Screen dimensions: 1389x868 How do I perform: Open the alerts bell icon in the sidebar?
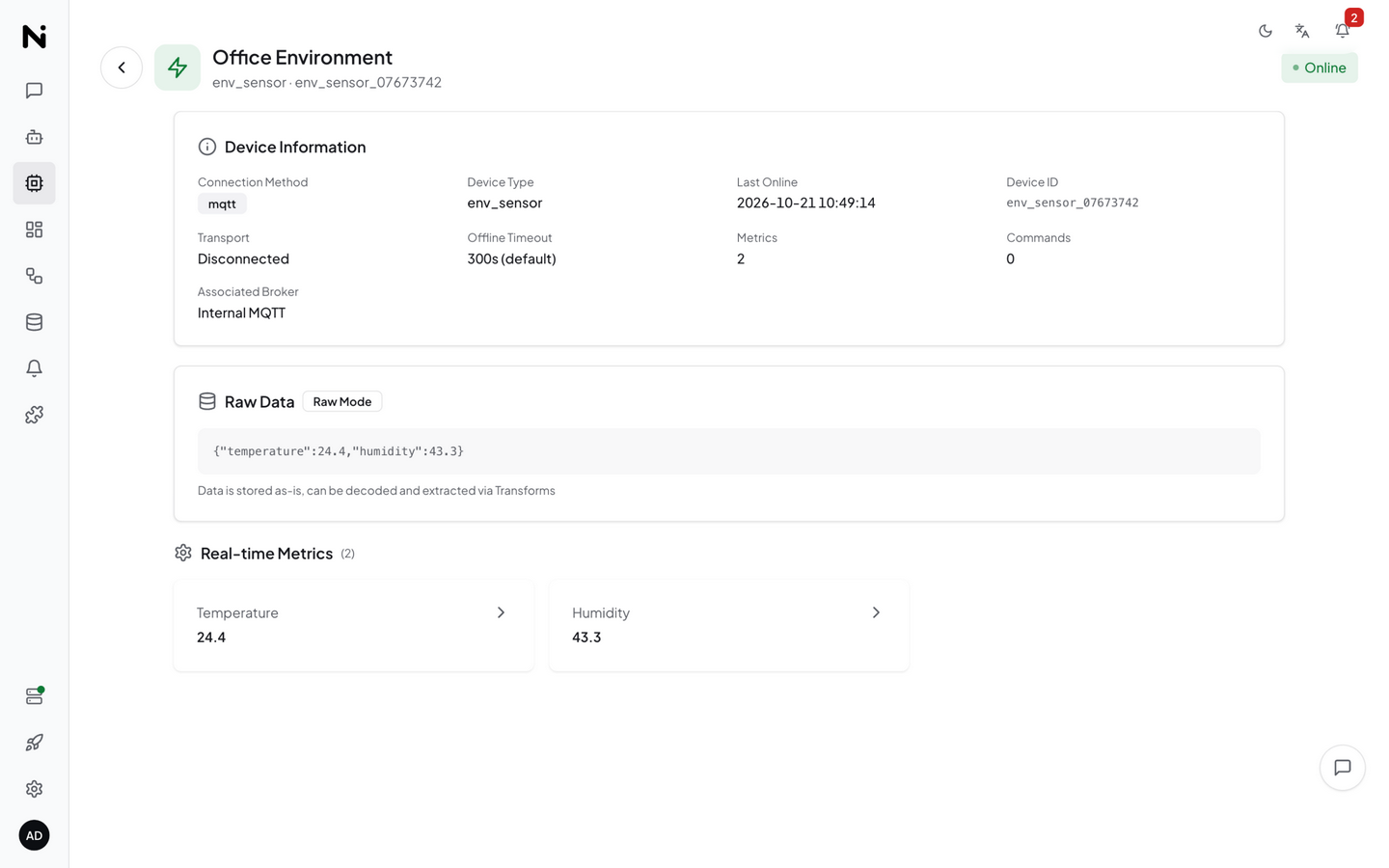[34, 368]
